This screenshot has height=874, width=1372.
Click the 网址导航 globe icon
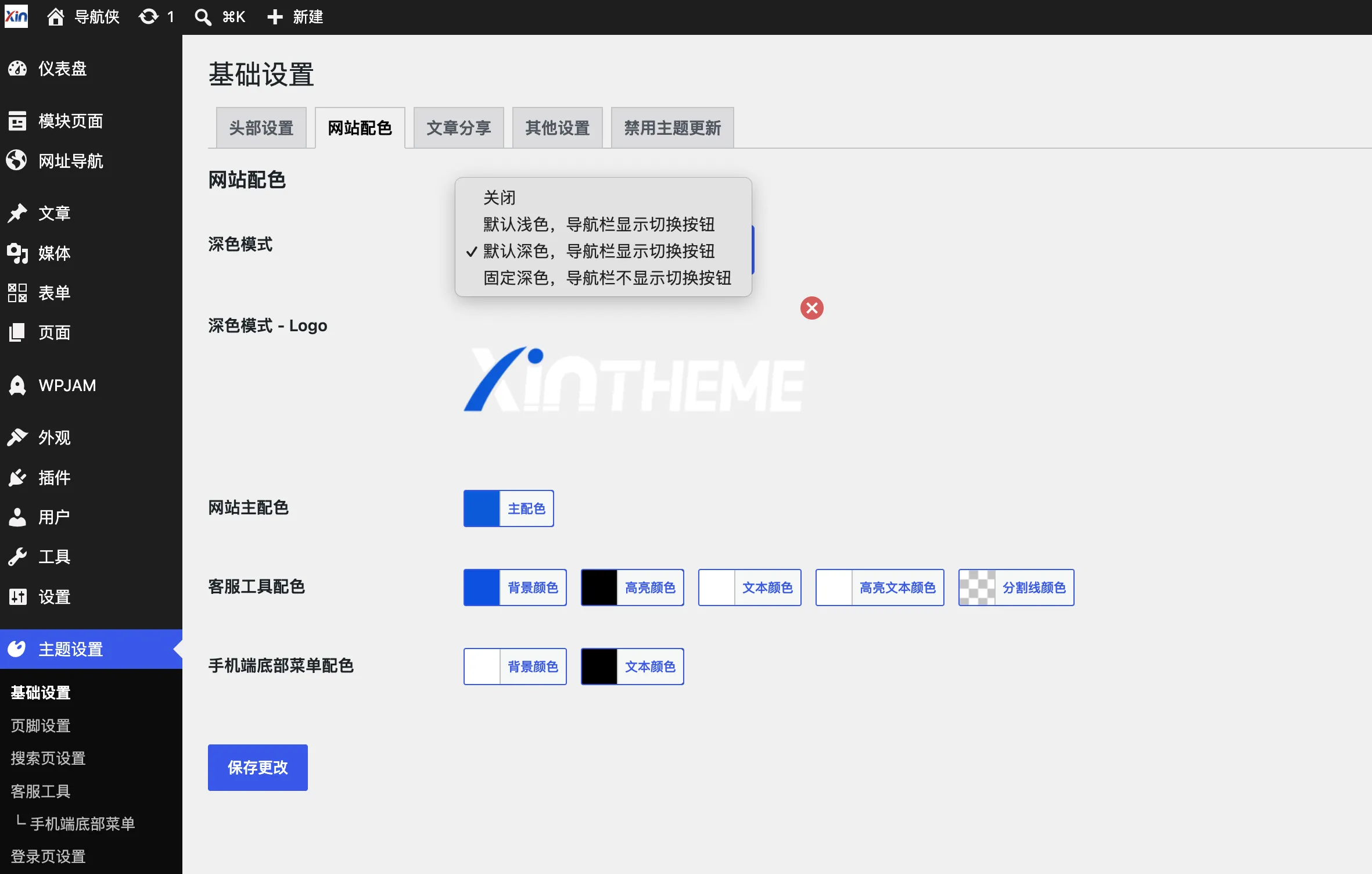pos(17,160)
